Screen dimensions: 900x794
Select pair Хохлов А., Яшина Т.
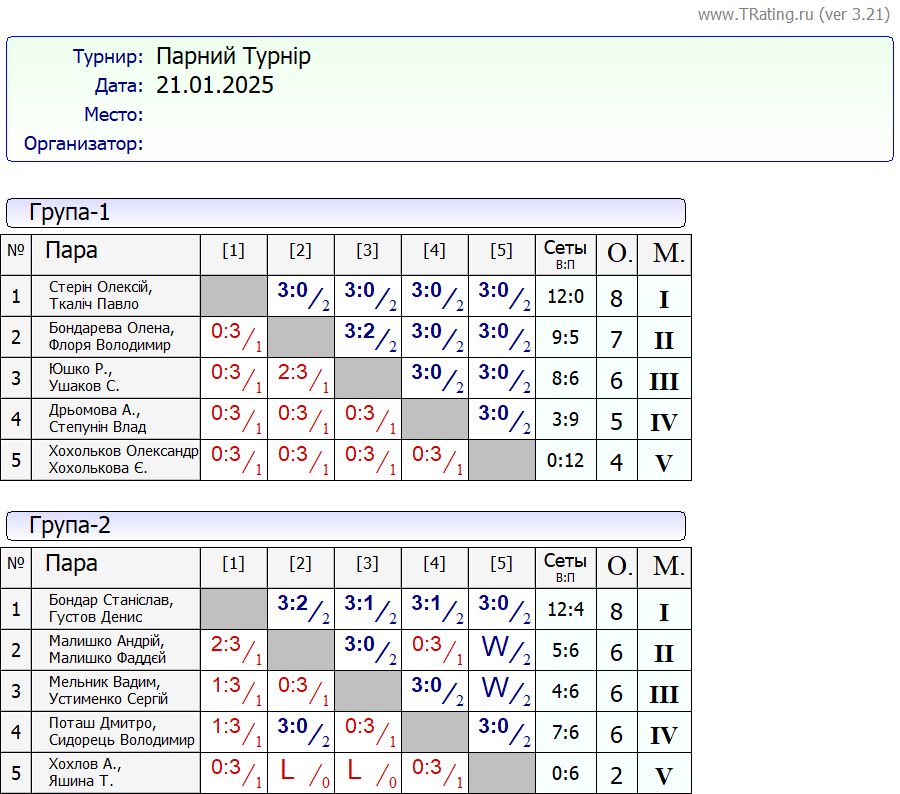[x=84, y=773]
